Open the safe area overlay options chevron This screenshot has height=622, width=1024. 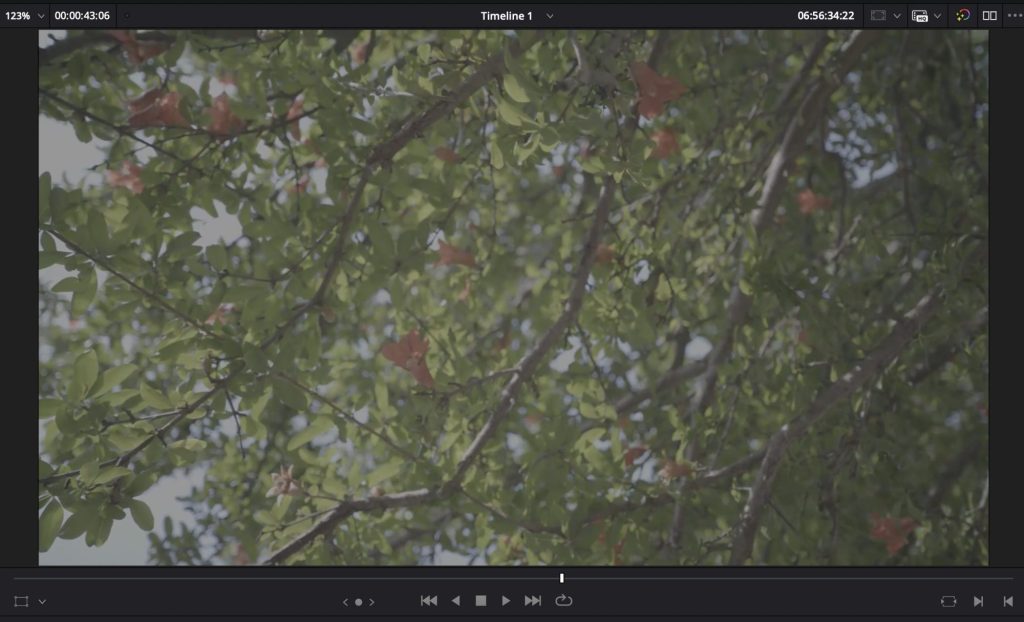[x=897, y=16]
